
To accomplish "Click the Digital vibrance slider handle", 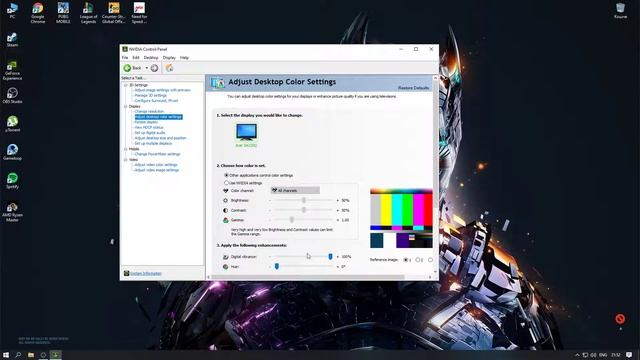I will (330, 257).
